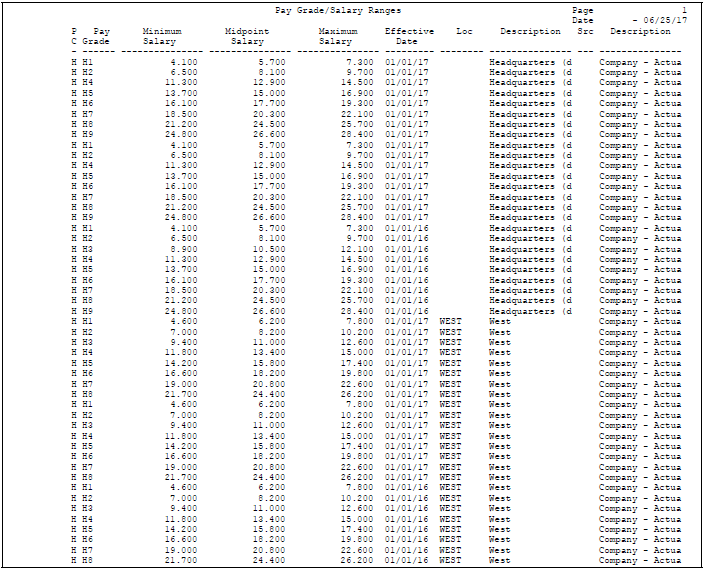Click the West description in H1 01/01/16 row
The image size is (704, 570).
click(500, 487)
